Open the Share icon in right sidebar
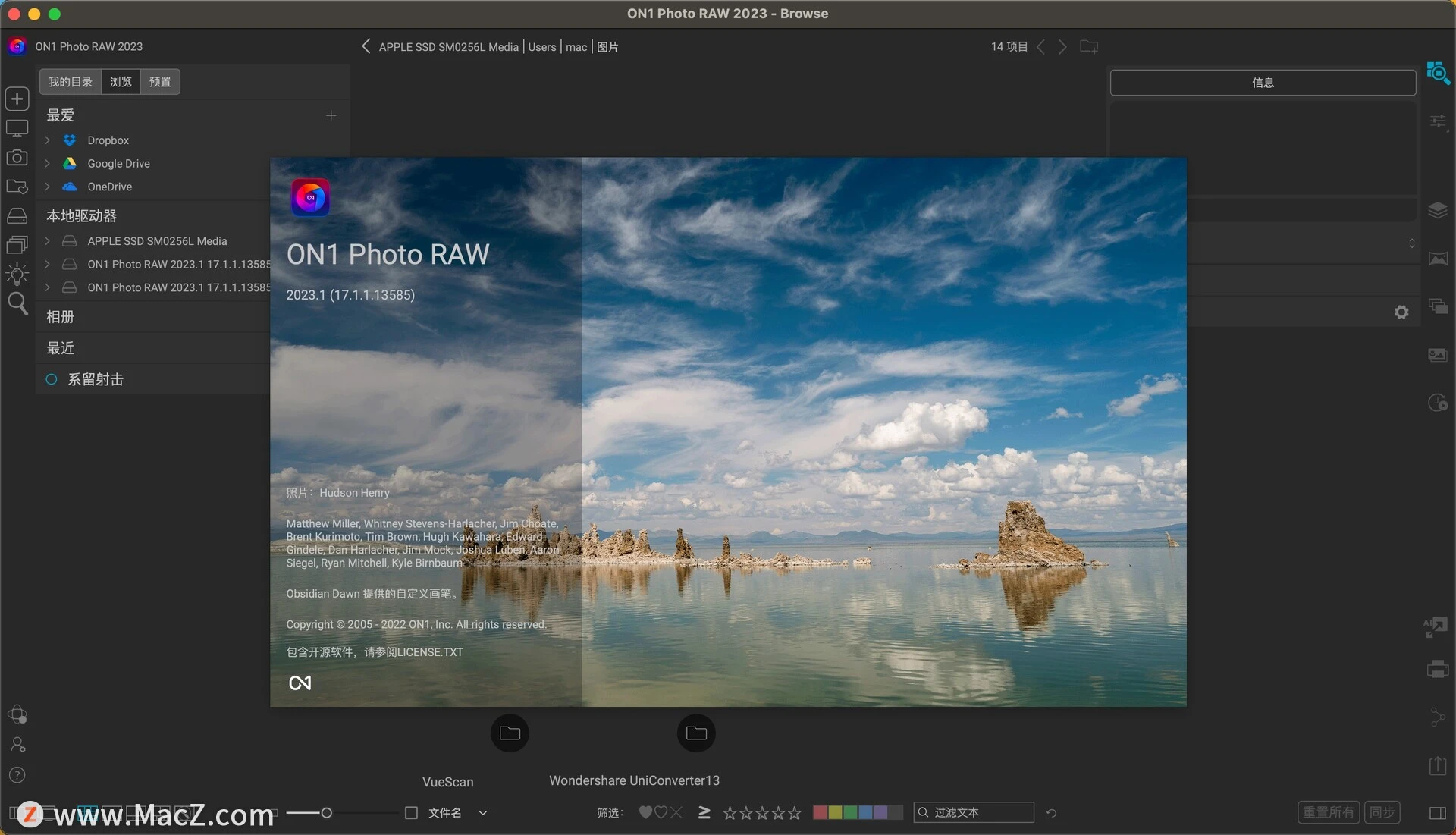Viewport: 1456px width, 835px height. pos(1438,717)
